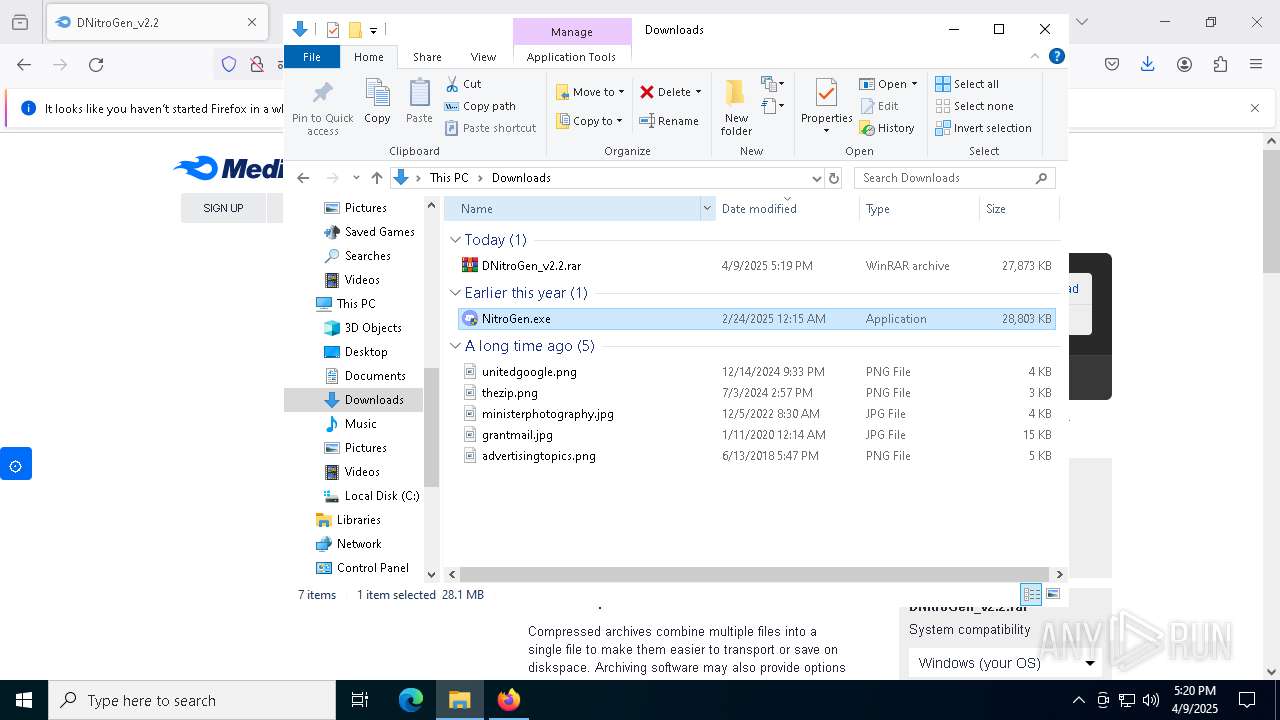Screen dimensions: 1280x720
Task: Select unitedgoogle.png file
Action: tap(757, 372)
